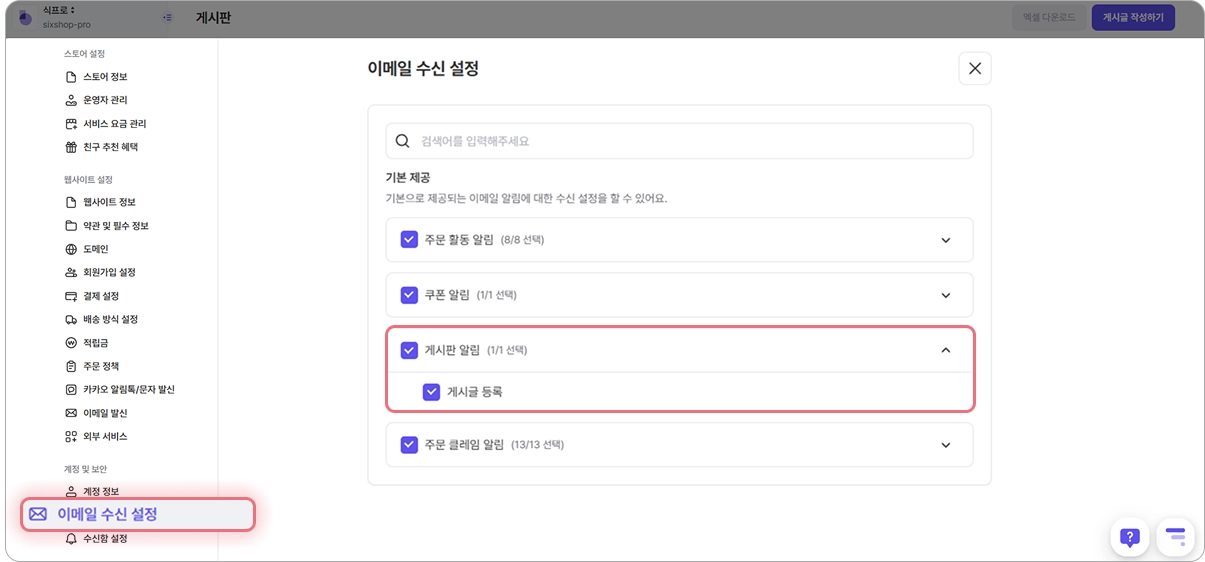Click the help question mark icon

pos(1129,537)
